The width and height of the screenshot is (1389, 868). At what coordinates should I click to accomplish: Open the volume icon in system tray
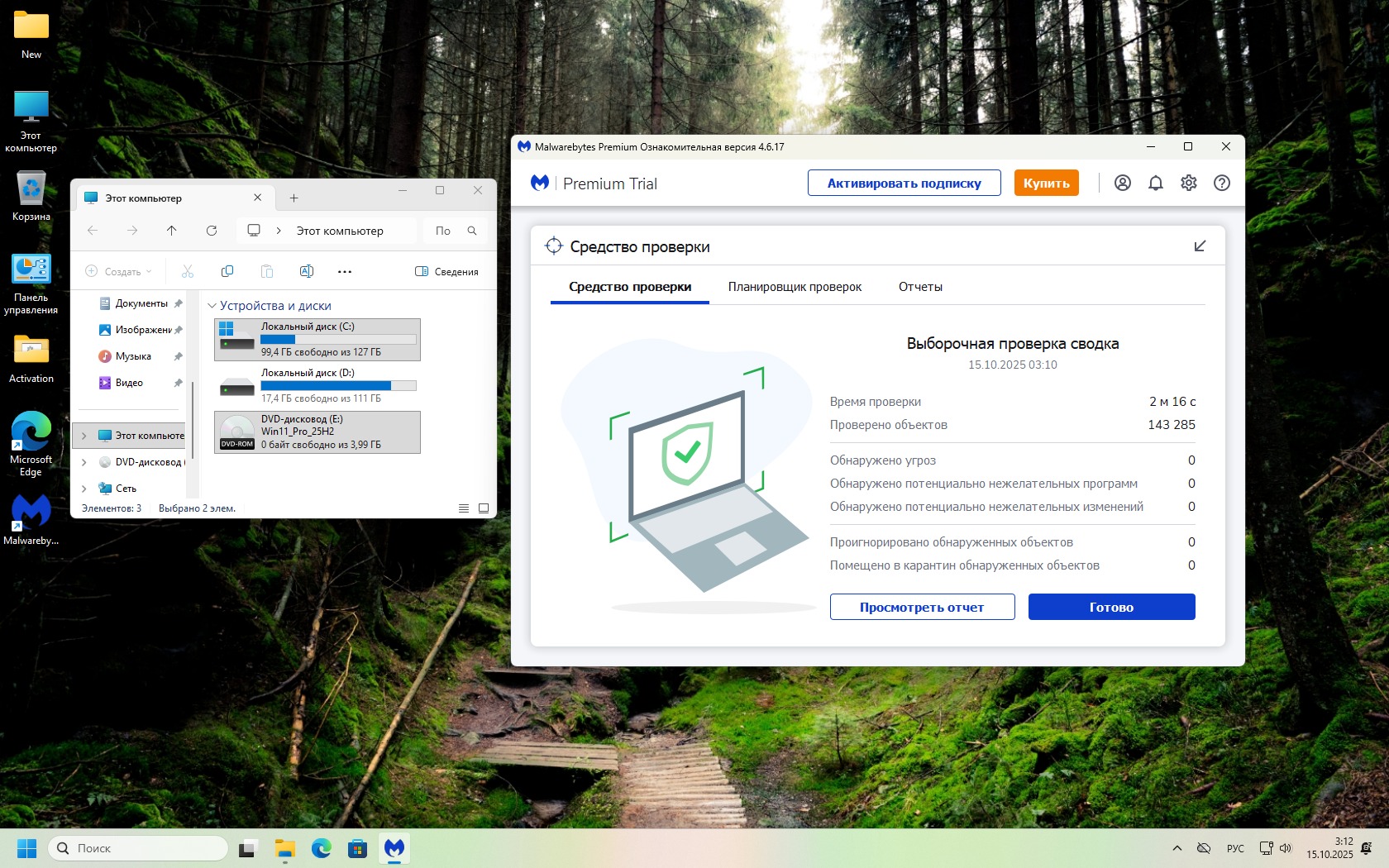click(x=1286, y=848)
